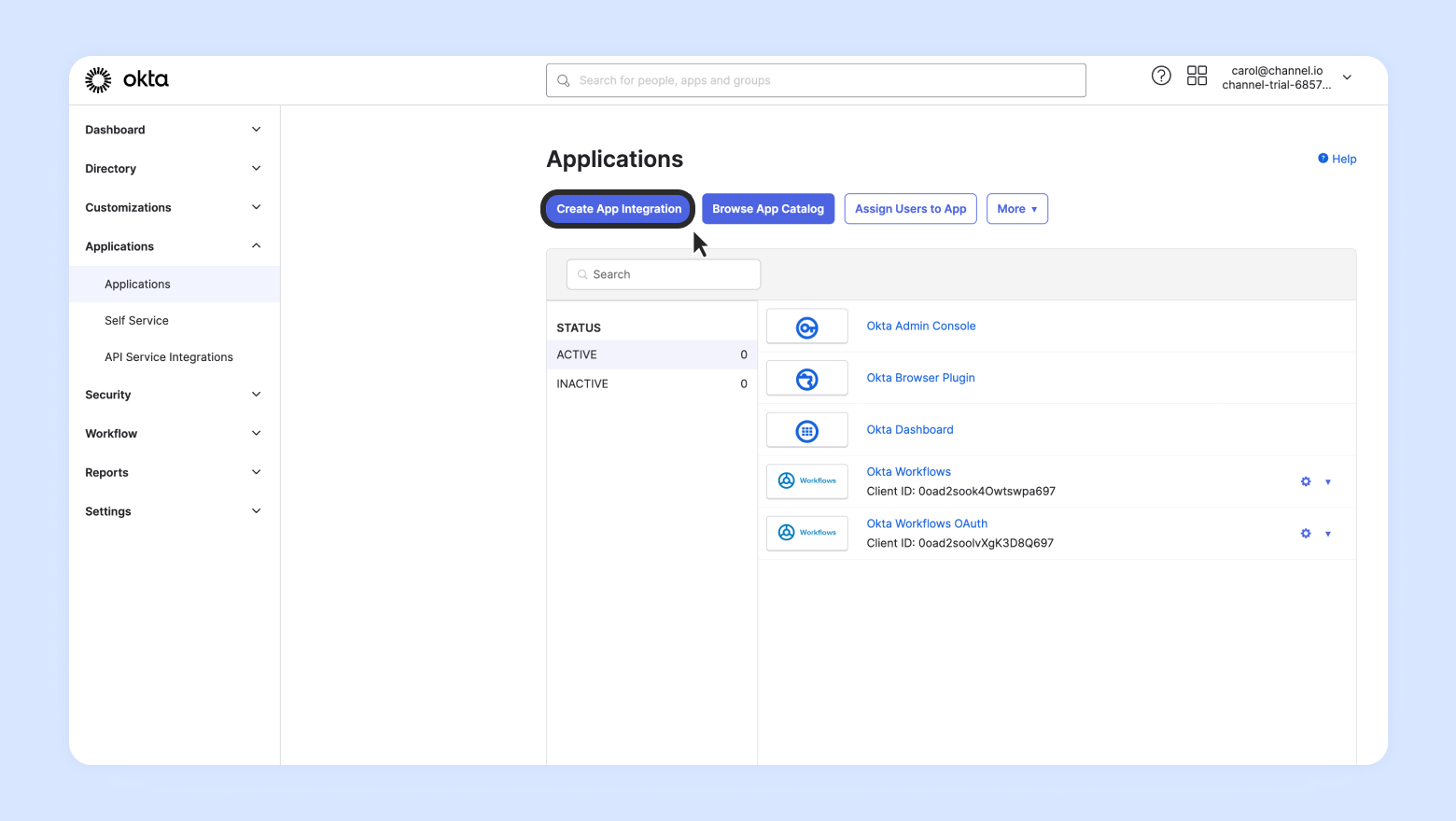Open dropdown arrow for Okta Workflows OAuth

(x=1328, y=534)
